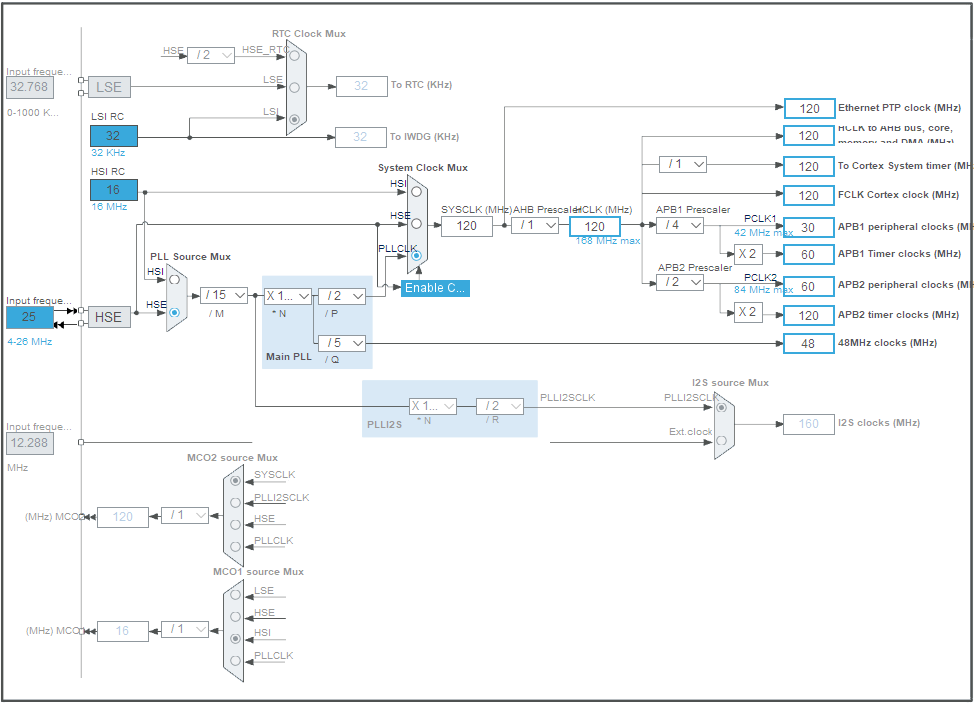Select HSI in System Clock Mux
Screen dimensions: 974x705
[416, 192]
